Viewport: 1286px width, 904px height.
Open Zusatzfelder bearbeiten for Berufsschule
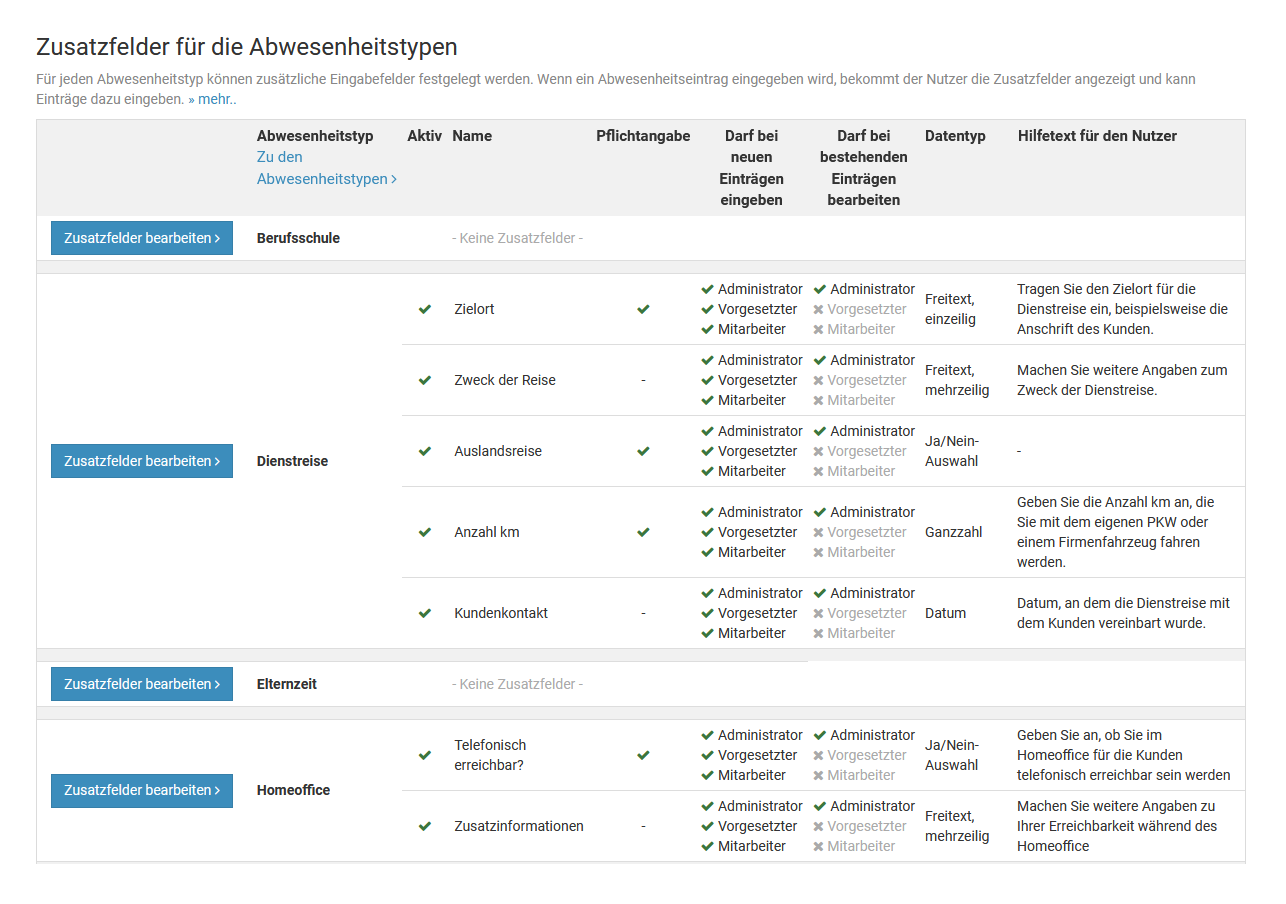(142, 238)
